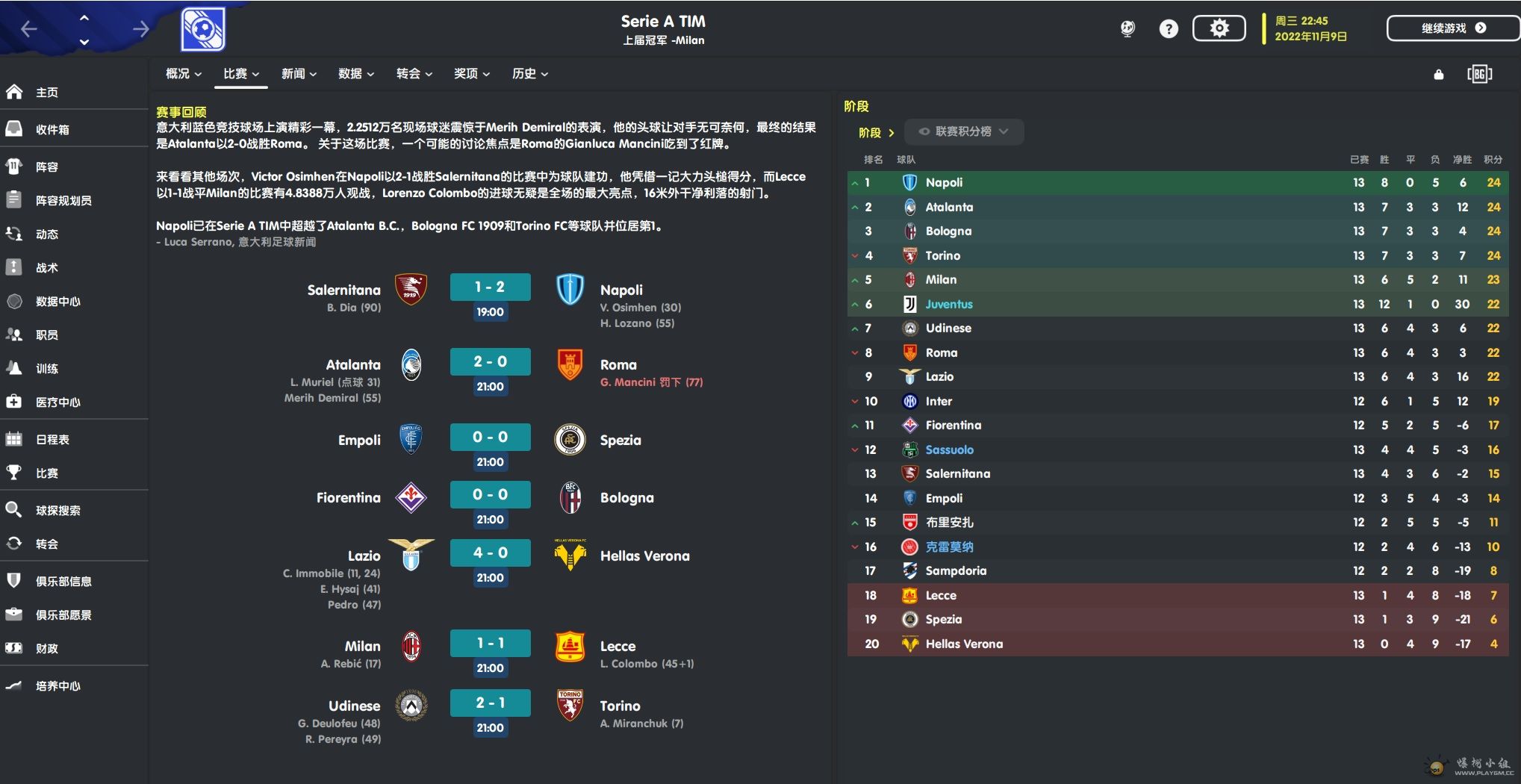
Task: Click the 球探搜索 scouting search icon
Action: pos(14,510)
